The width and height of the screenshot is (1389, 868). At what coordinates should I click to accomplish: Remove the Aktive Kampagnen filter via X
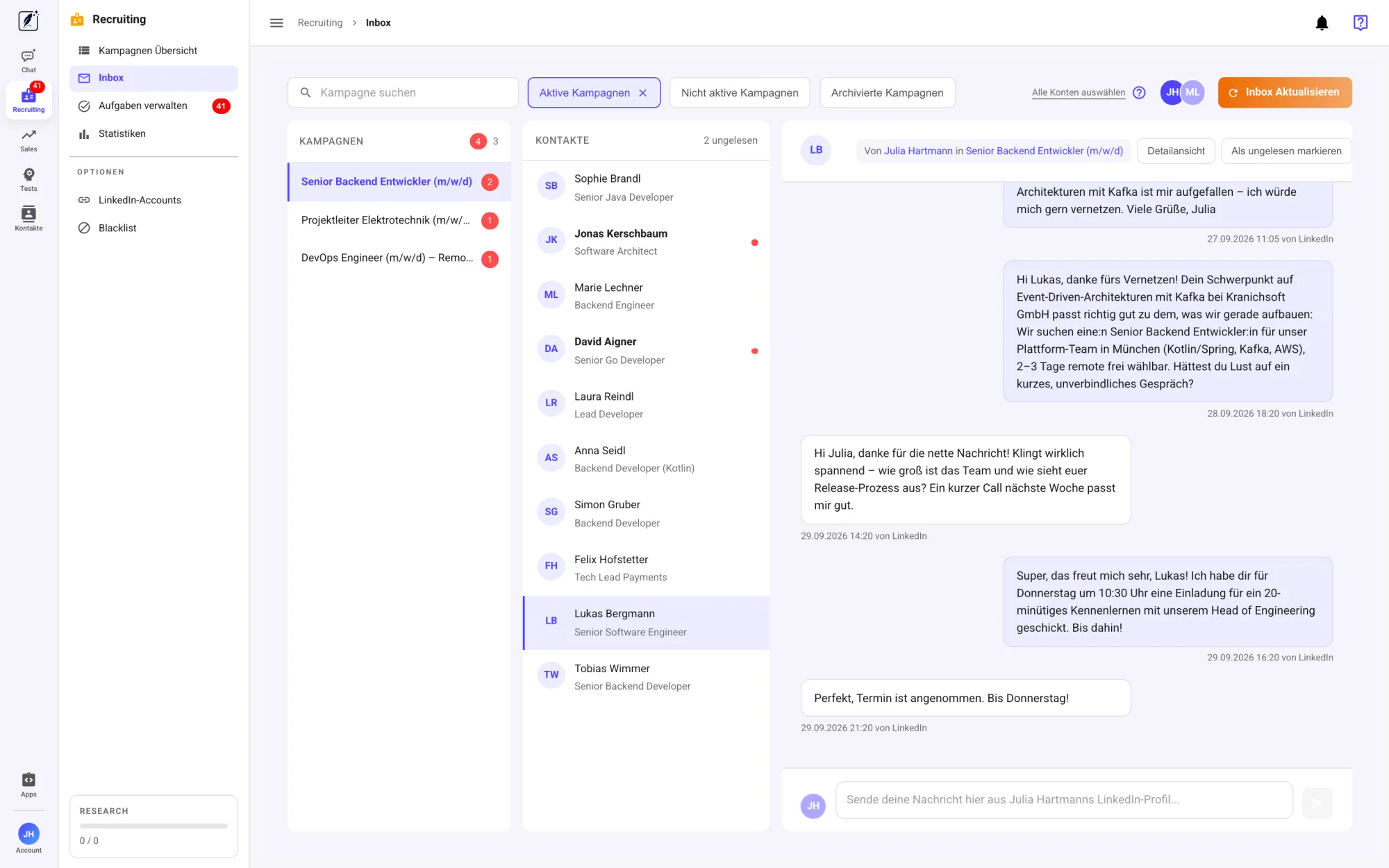click(643, 93)
